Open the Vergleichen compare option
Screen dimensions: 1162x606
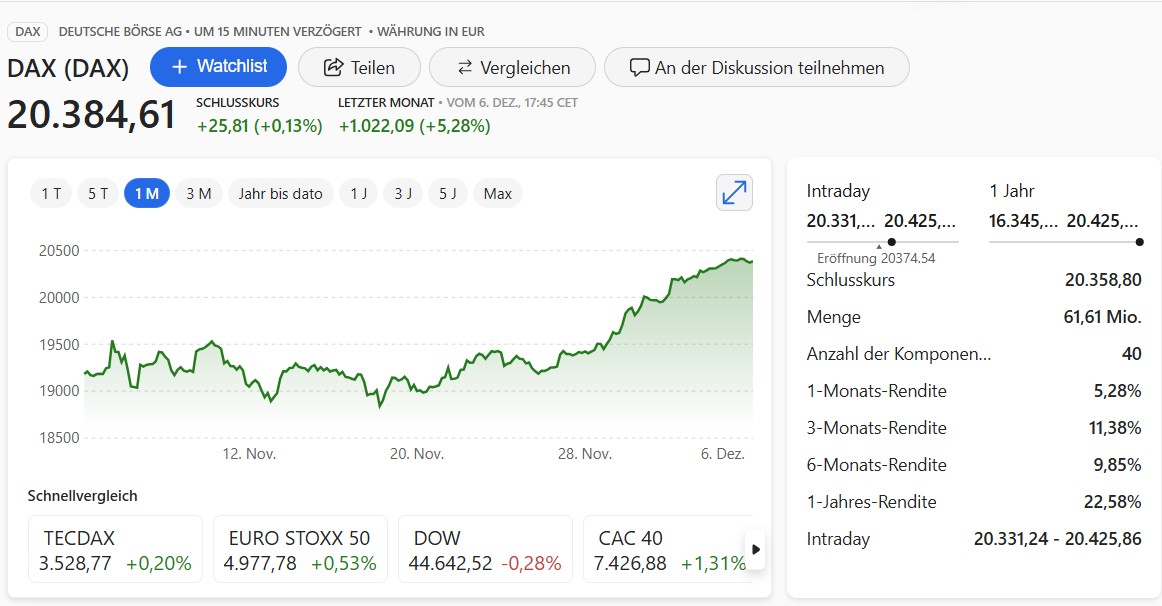pyautogui.click(x=512, y=68)
